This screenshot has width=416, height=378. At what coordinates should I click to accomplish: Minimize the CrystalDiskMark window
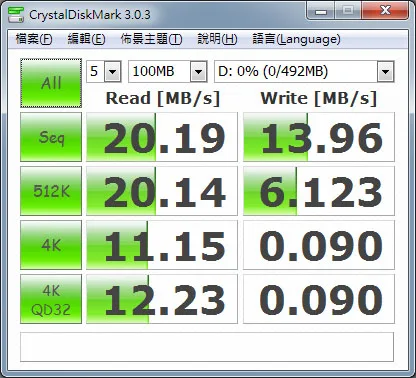tap(321, 11)
